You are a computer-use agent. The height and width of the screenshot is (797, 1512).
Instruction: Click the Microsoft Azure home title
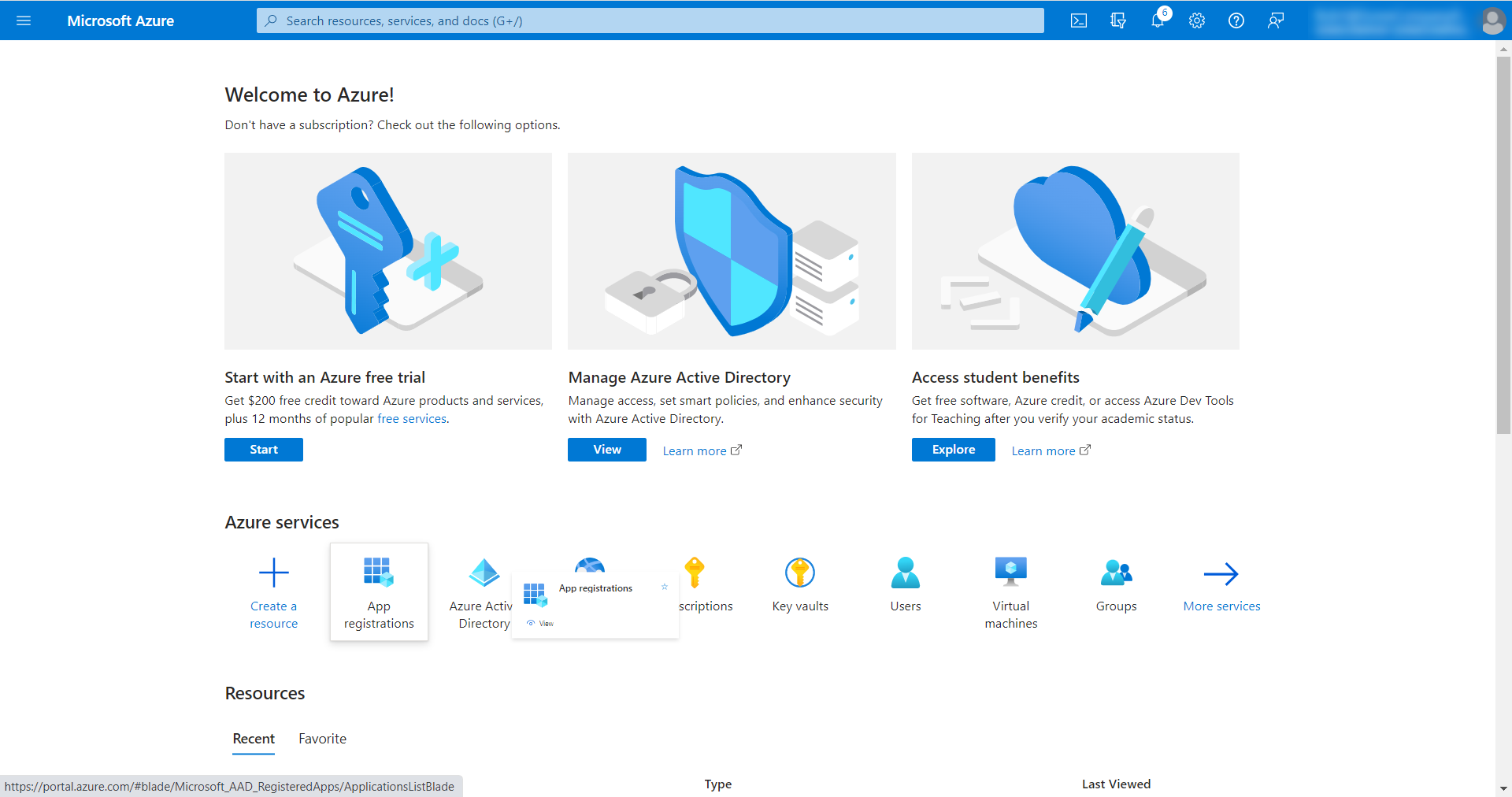point(120,20)
